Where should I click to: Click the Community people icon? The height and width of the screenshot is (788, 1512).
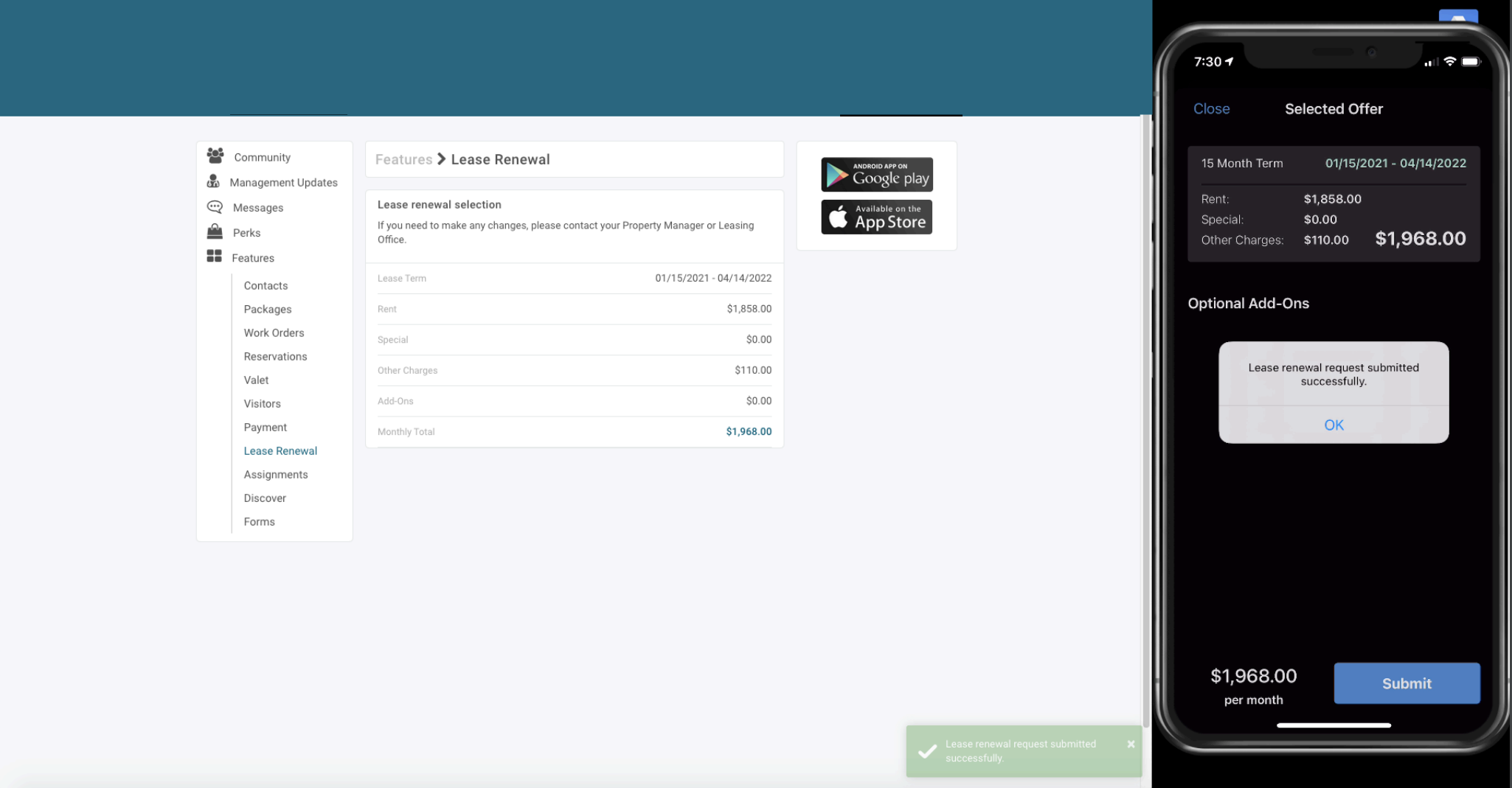[x=215, y=156]
